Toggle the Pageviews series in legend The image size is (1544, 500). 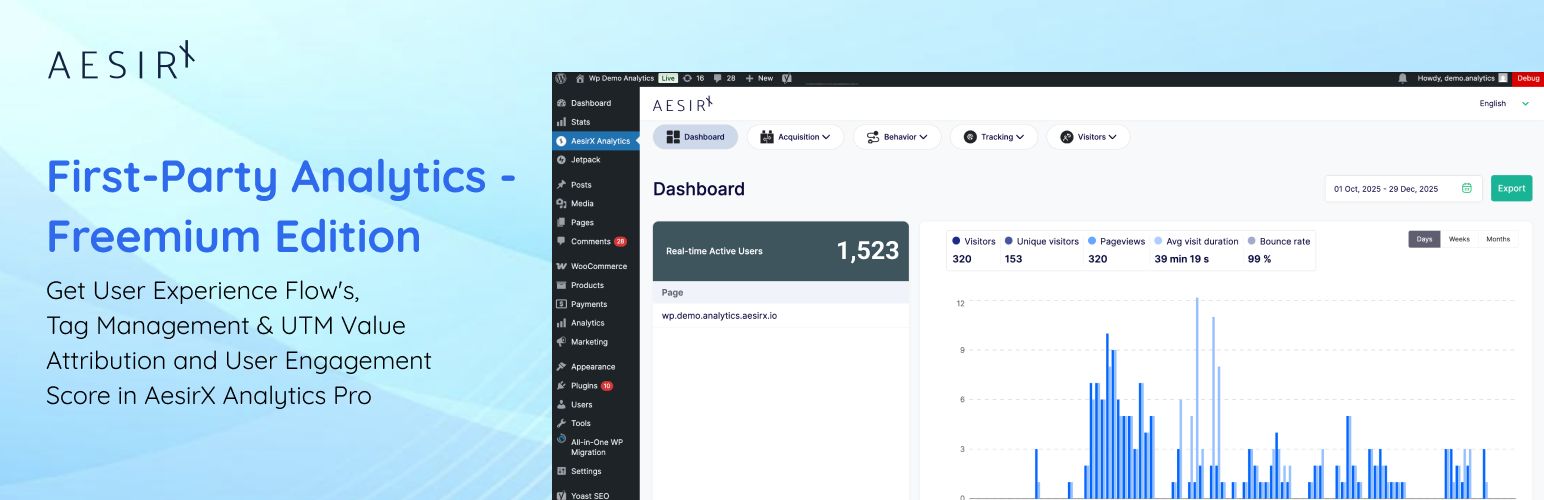click(x=1116, y=241)
